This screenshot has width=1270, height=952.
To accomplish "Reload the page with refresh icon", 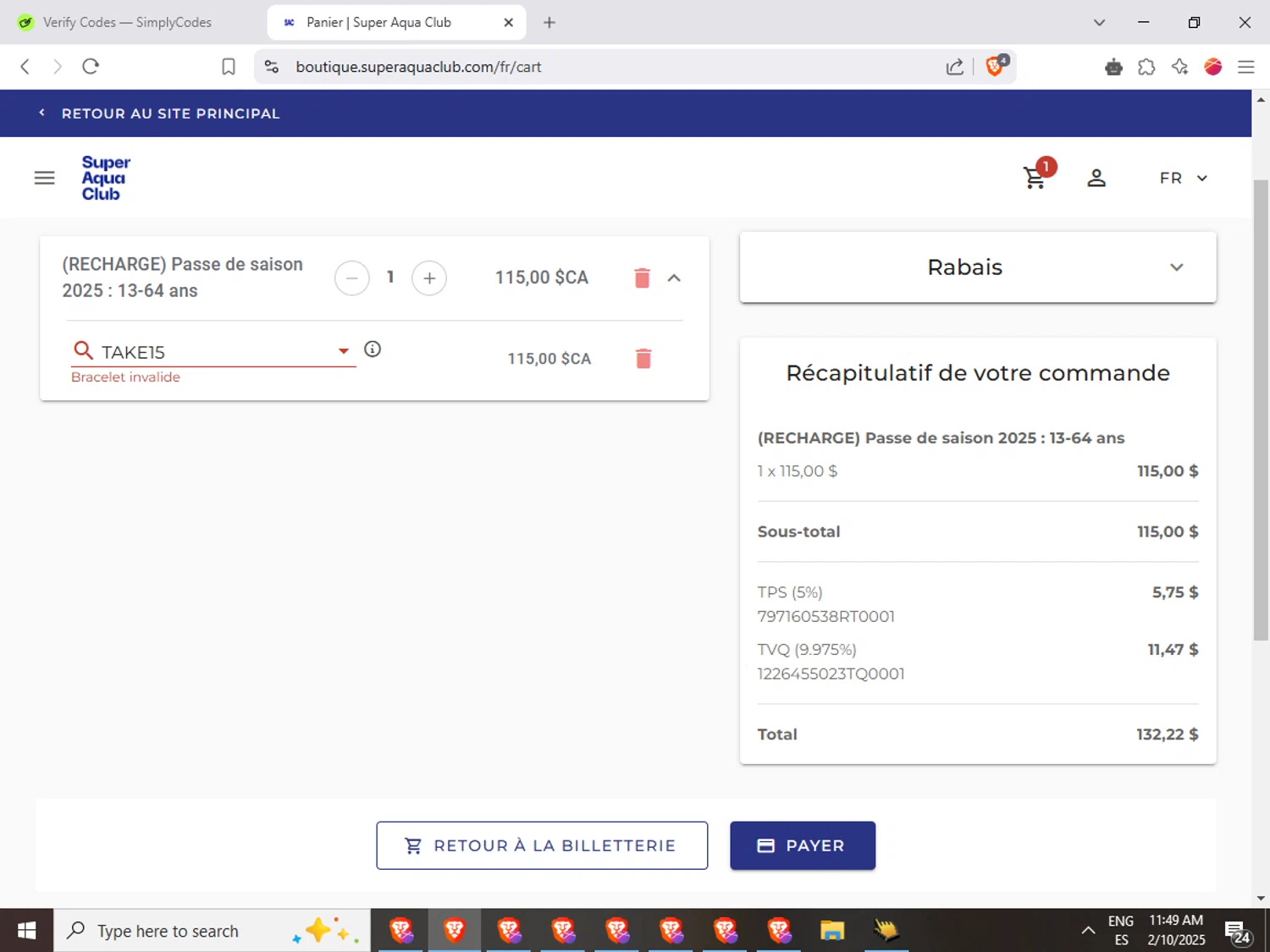I will [91, 66].
